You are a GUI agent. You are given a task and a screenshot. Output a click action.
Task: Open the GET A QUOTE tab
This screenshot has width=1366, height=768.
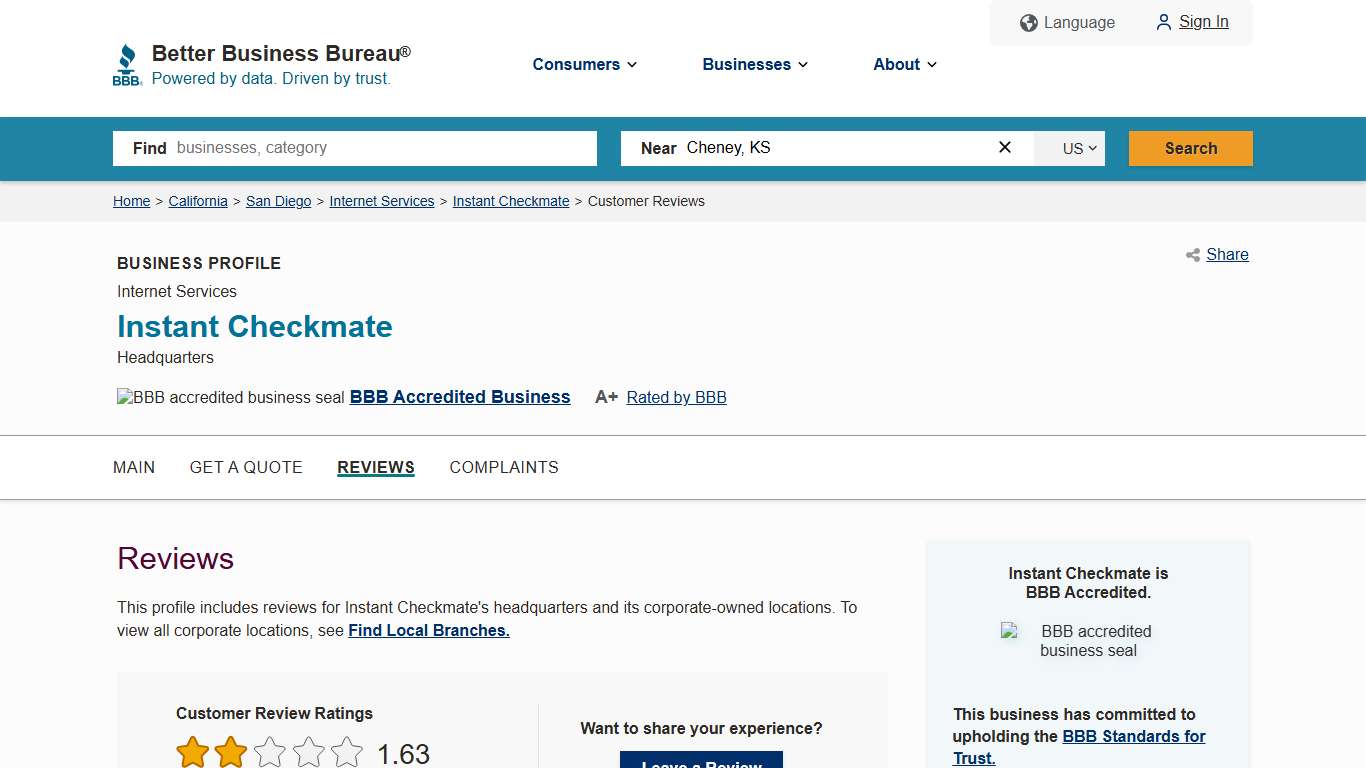point(246,467)
